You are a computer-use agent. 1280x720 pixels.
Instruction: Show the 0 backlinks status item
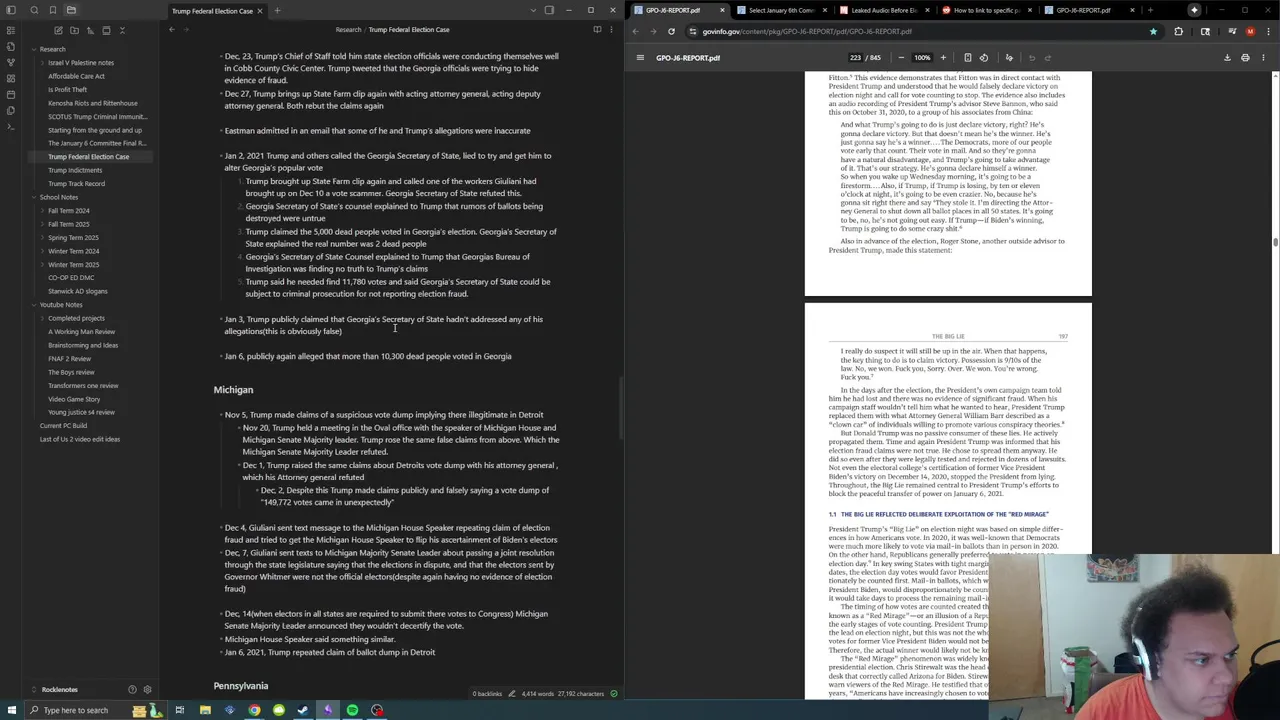point(487,694)
